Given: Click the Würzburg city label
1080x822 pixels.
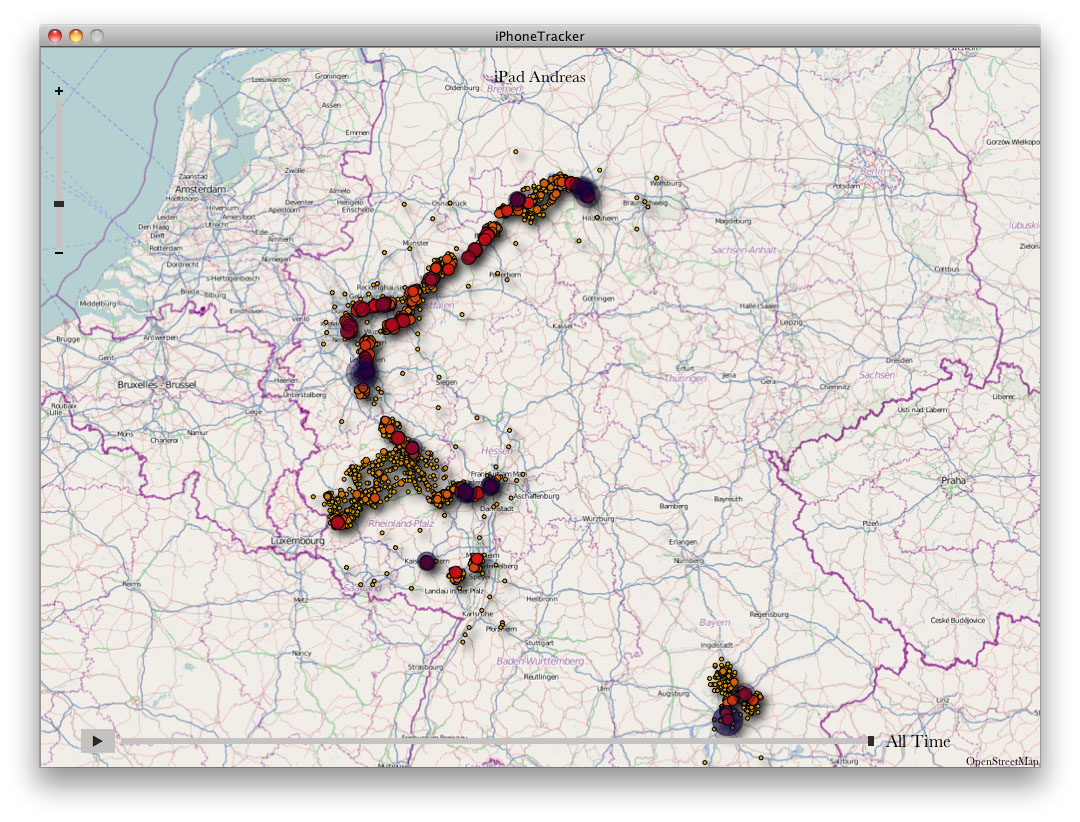Looking at the screenshot, I should coord(598,519).
